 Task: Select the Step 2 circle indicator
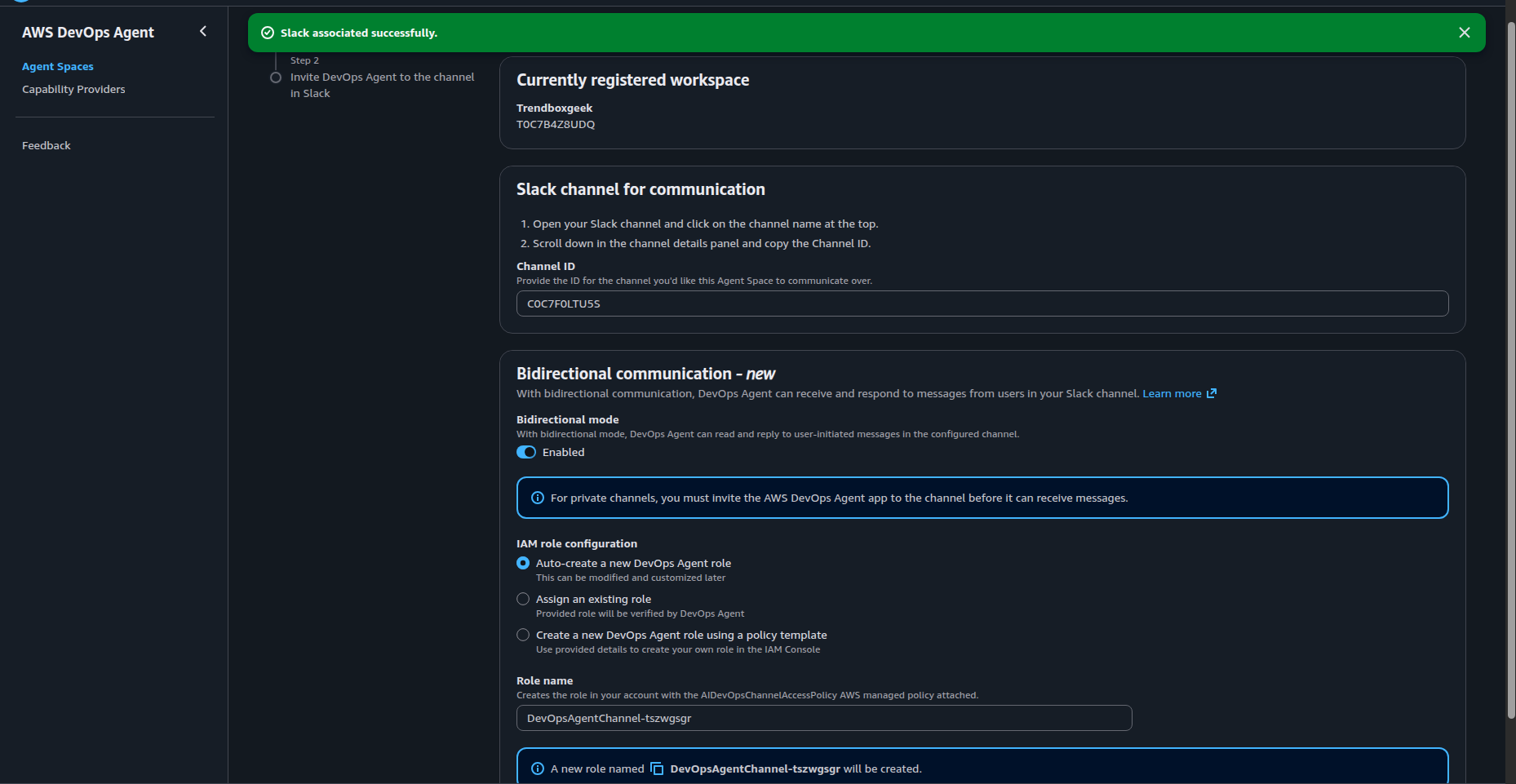(276, 78)
